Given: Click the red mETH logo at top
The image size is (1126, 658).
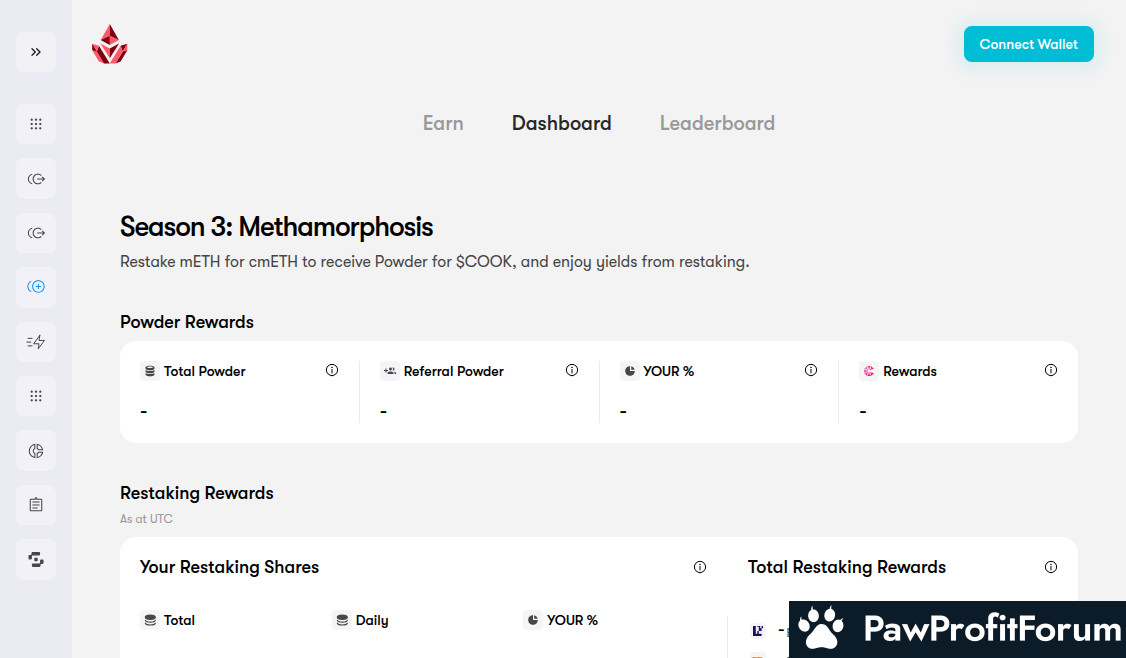Looking at the screenshot, I should 109,45.
